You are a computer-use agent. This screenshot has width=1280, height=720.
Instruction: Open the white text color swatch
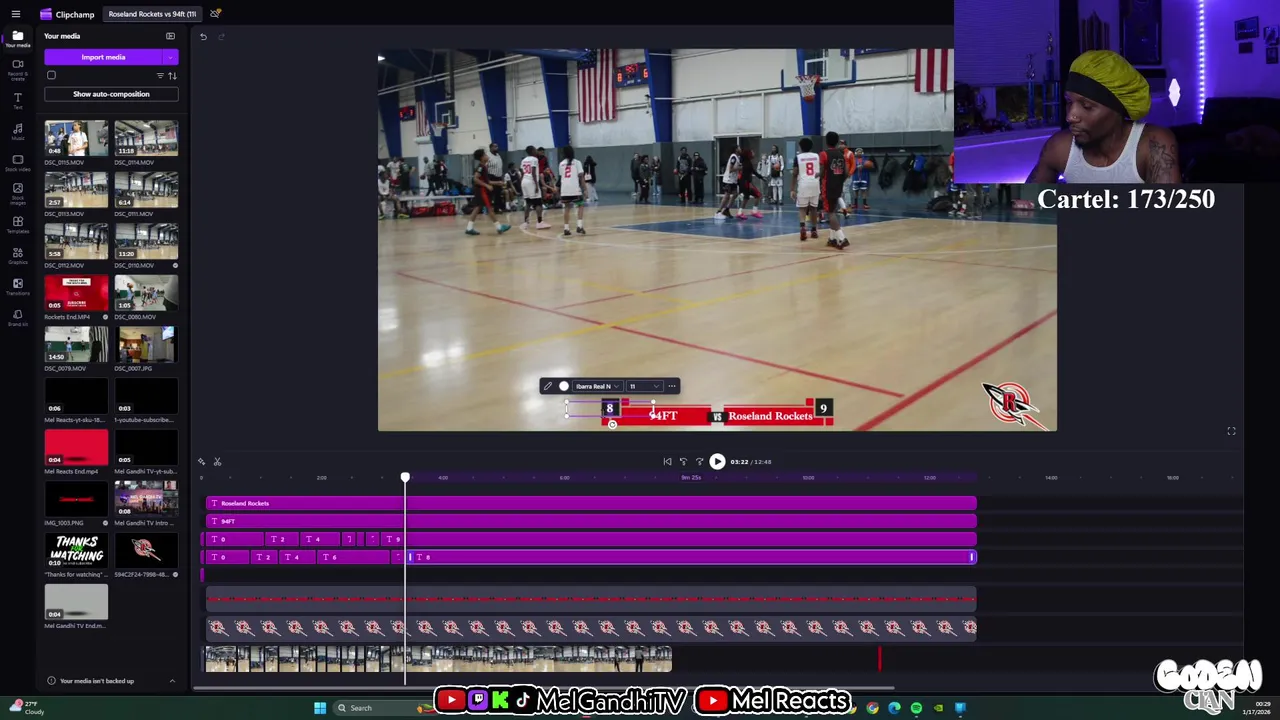(564, 386)
